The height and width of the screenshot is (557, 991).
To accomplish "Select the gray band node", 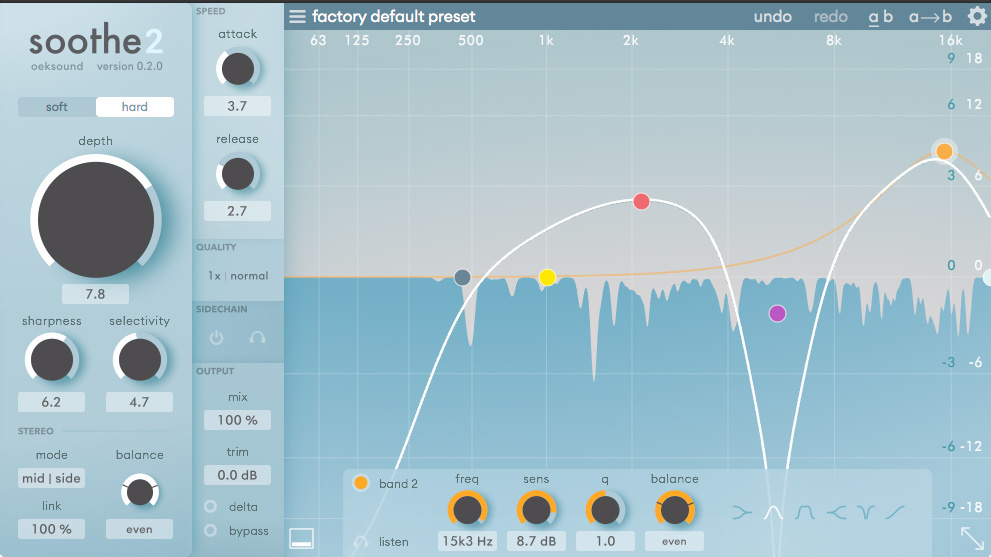I will tap(463, 277).
